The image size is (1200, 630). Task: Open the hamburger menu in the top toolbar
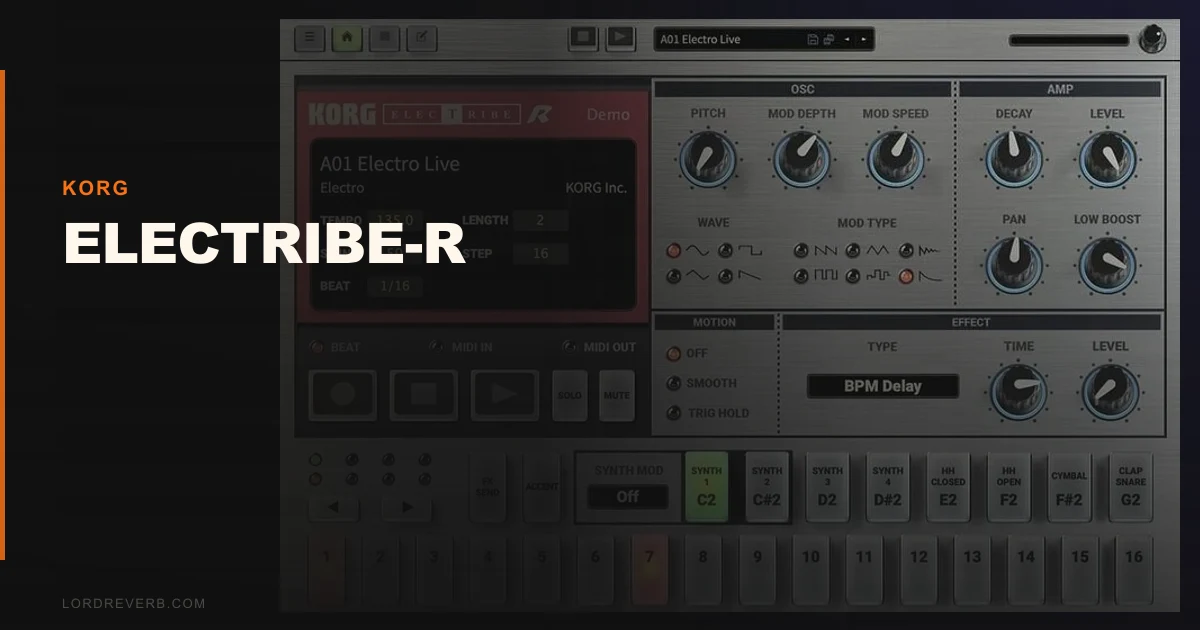(x=310, y=39)
